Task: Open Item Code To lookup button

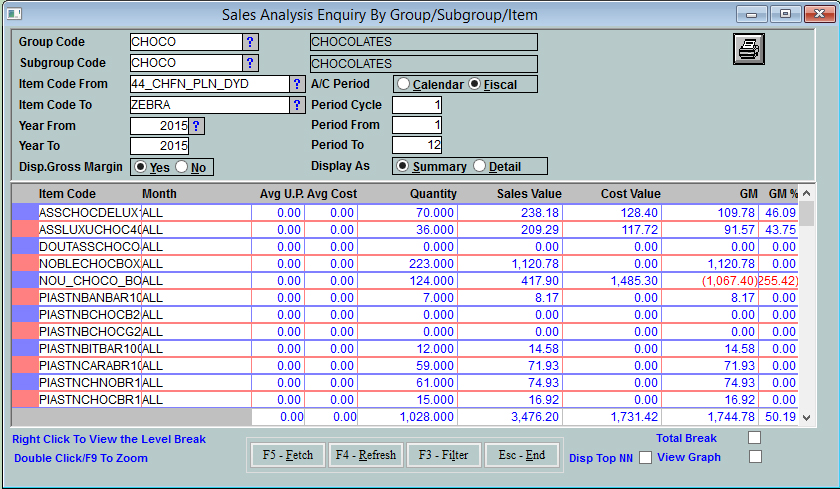Action: click(x=297, y=105)
